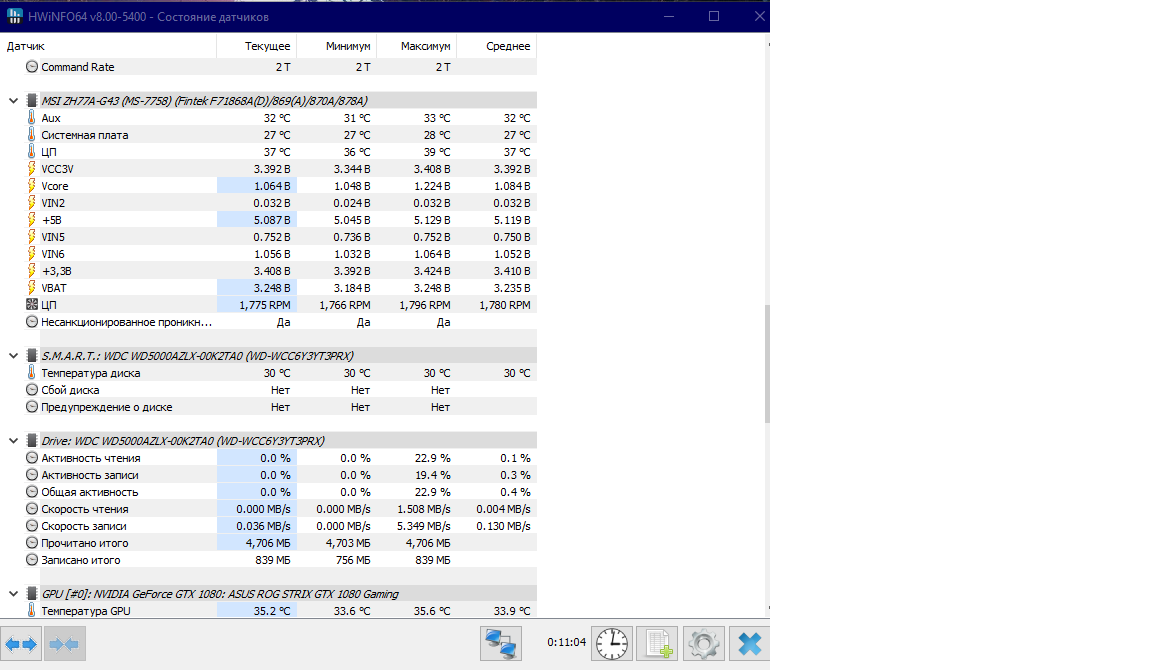Click the Датчик column header

pyautogui.click(x=108, y=46)
